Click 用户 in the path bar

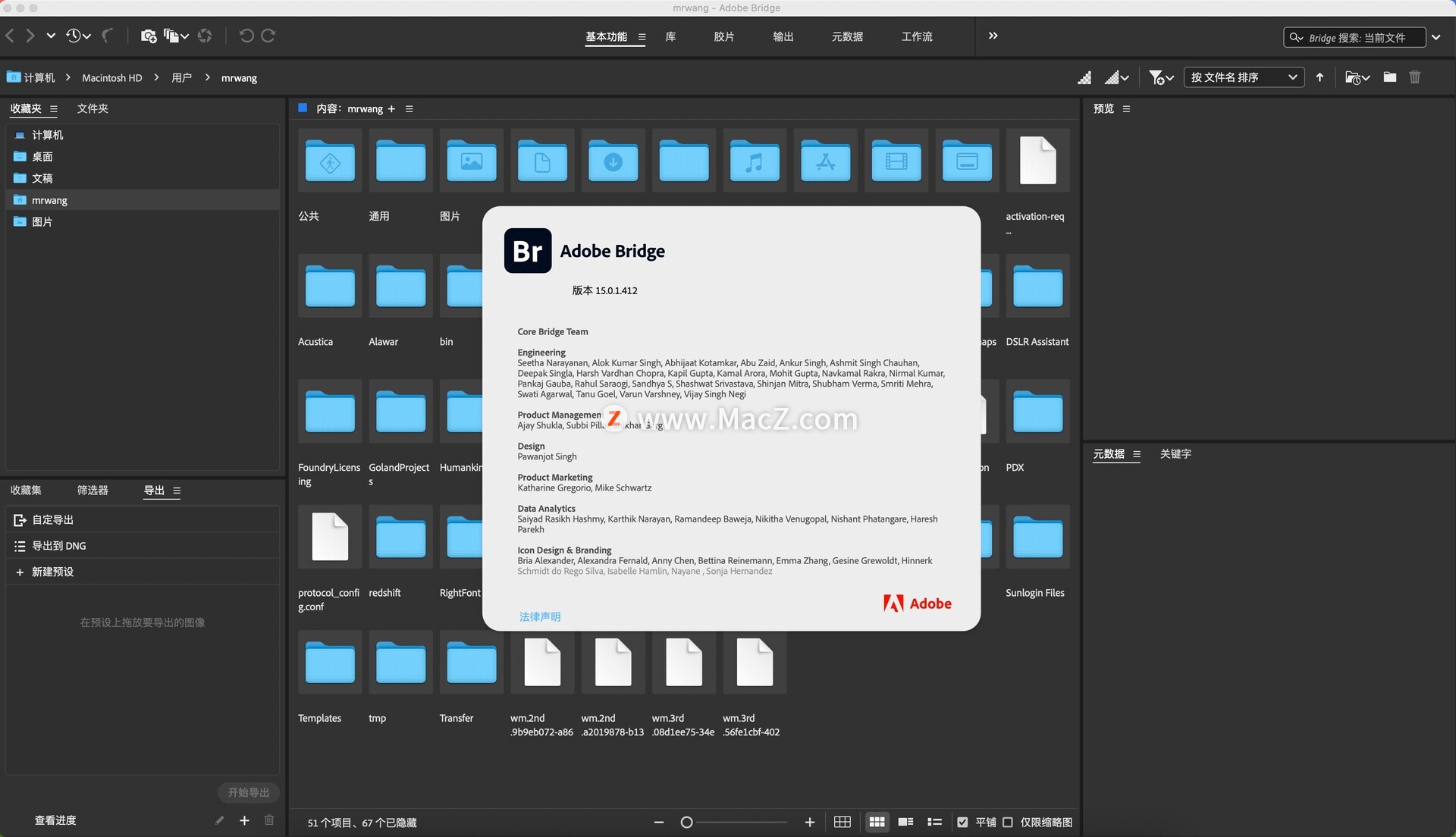pos(181,77)
